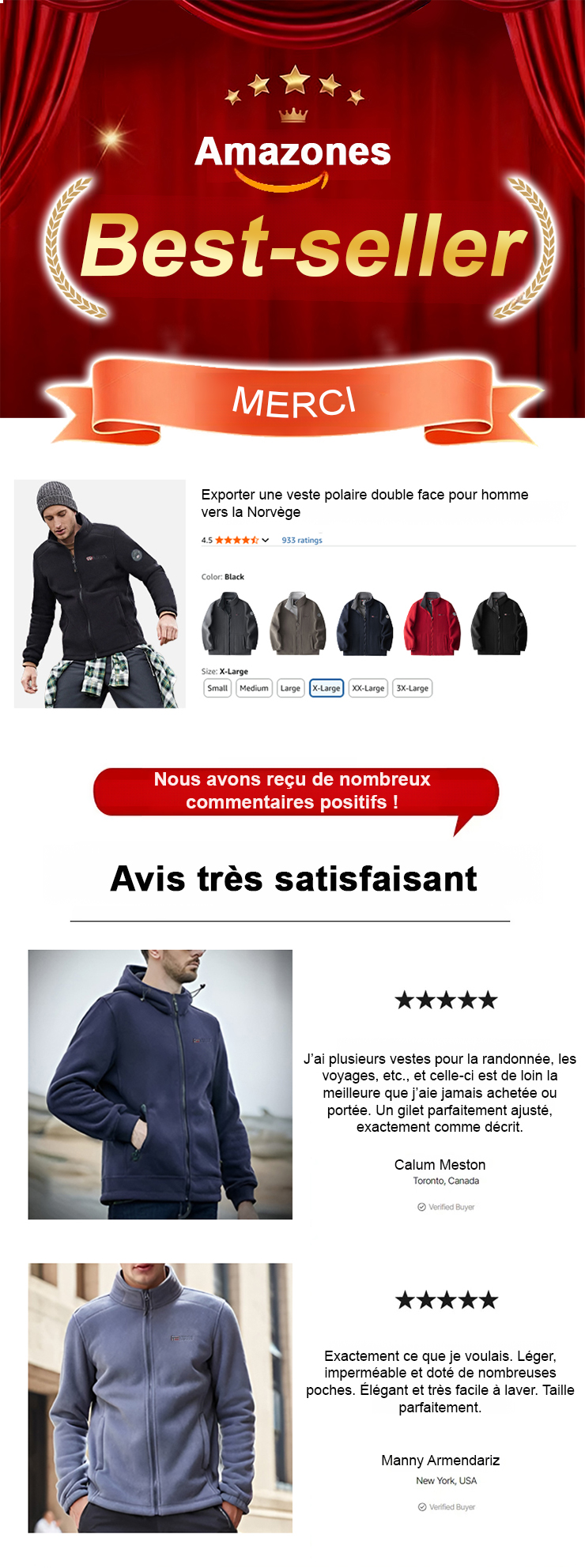The image size is (585, 1568).
Task: Choose the 3X-Large size button
Action: [x=412, y=688]
